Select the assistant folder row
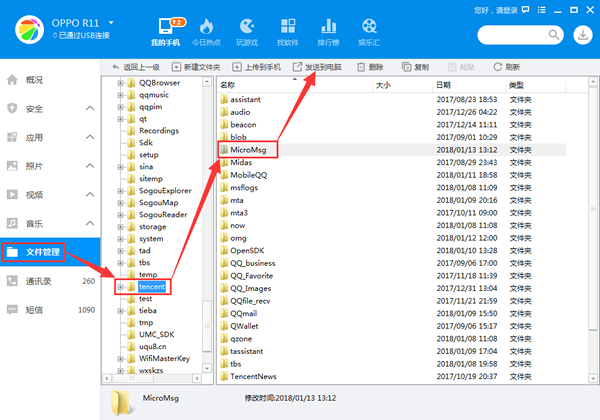The height and width of the screenshot is (420, 600). coord(393,99)
